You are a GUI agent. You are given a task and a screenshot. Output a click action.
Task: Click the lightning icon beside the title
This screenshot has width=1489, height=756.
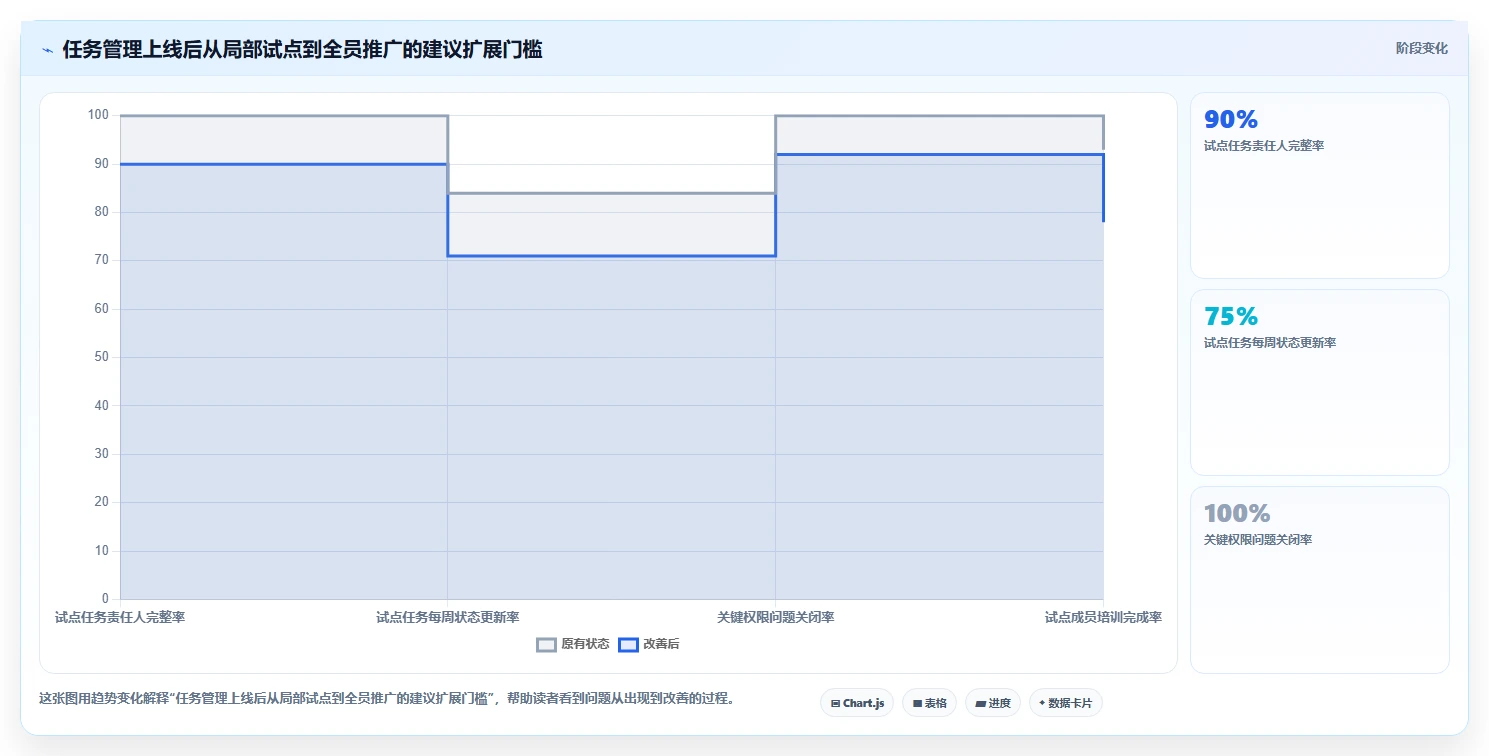(47, 50)
